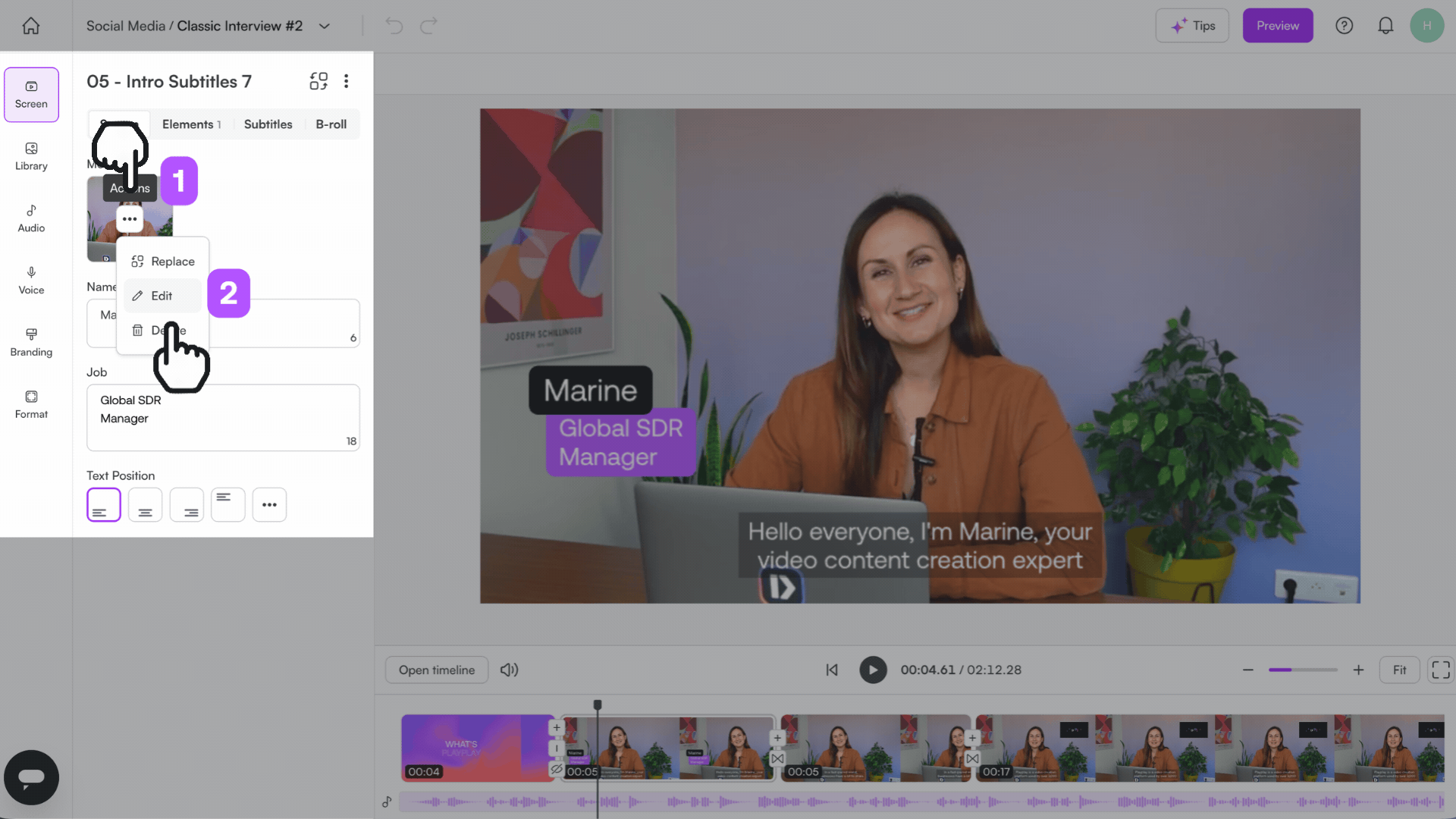
Task: Click the Job field Global SDR Manager
Action: (x=223, y=417)
